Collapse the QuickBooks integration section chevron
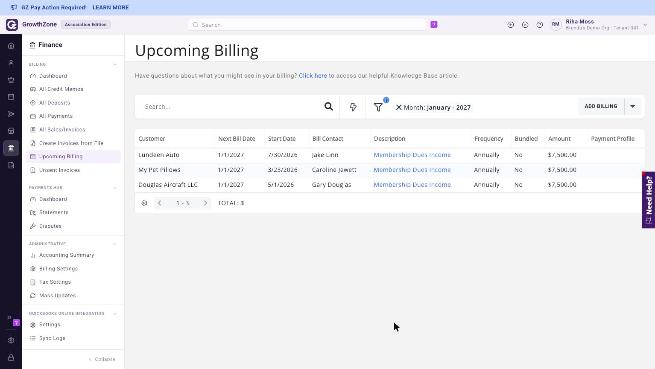 point(115,313)
